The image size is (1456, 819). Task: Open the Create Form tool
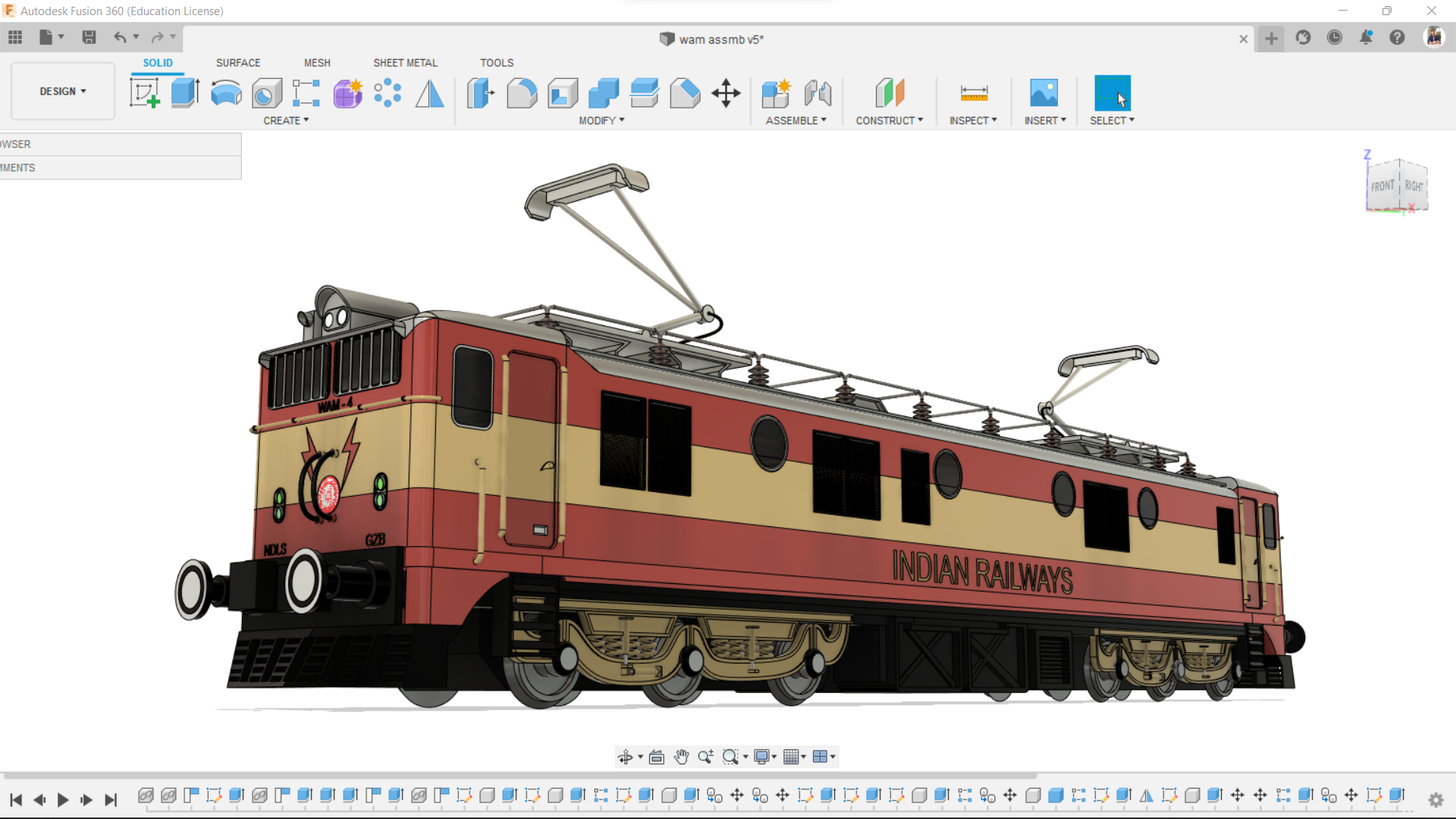point(348,93)
